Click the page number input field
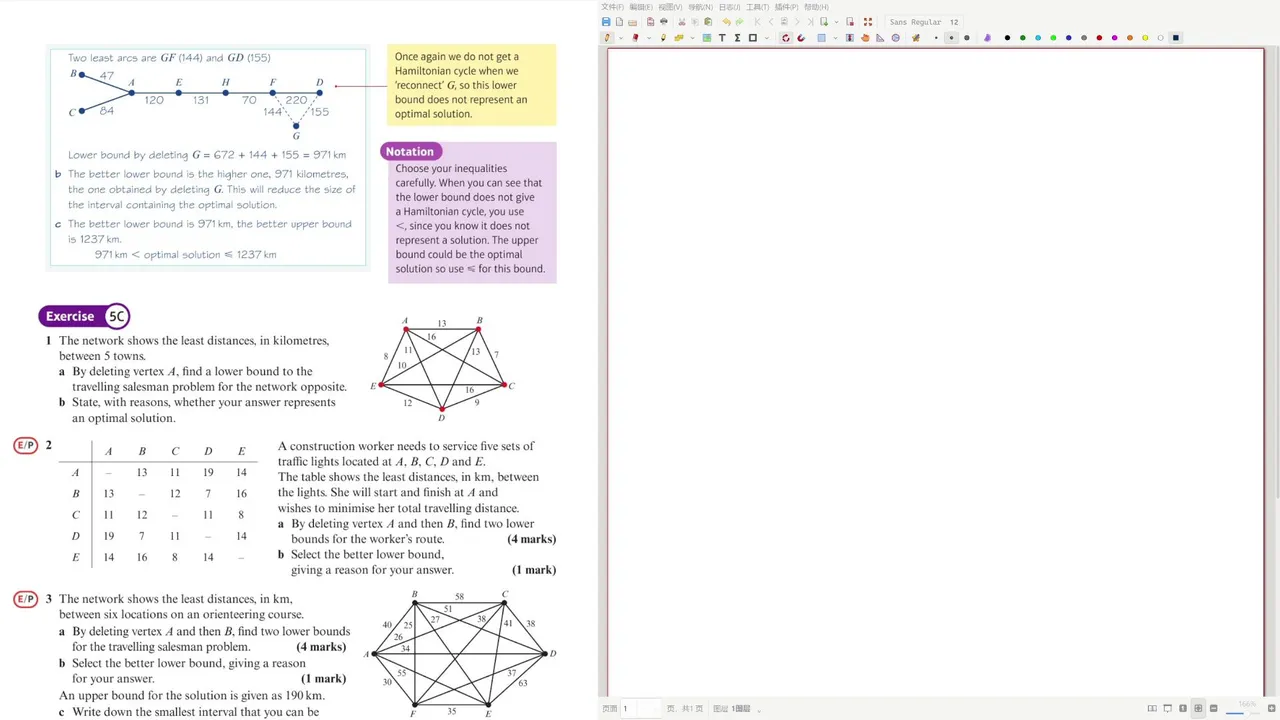This screenshot has height=720, width=1280. coord(643,708)
